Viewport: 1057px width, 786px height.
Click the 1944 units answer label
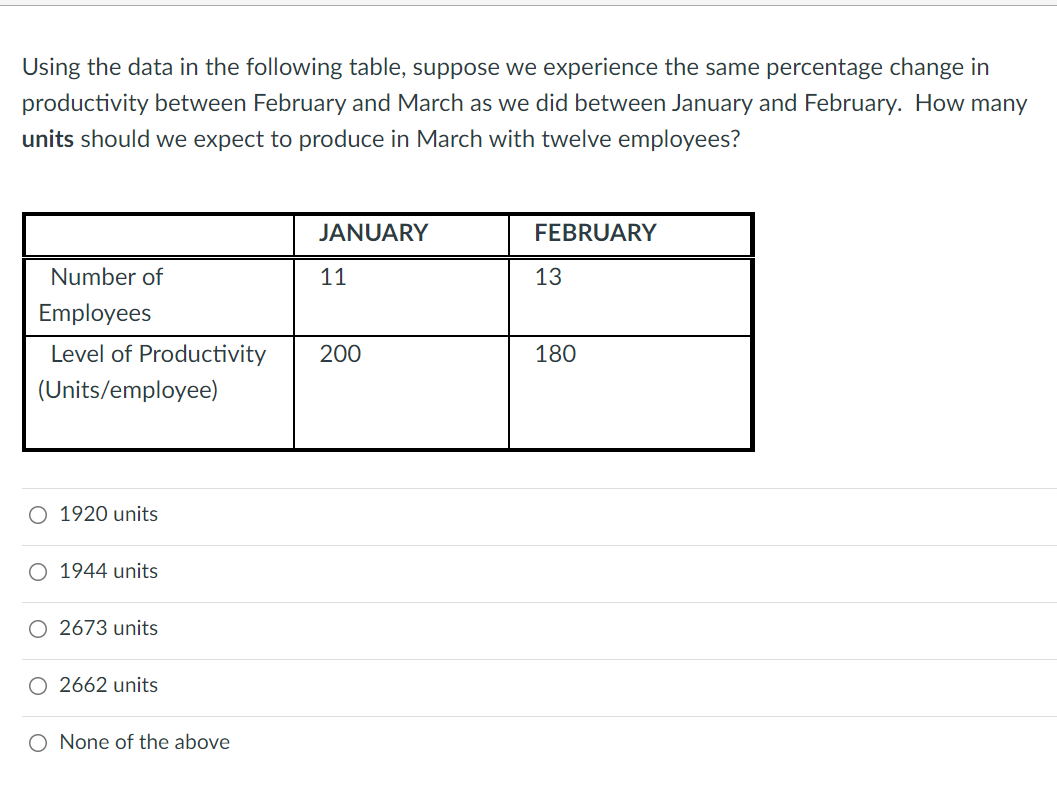coord(108,571)
